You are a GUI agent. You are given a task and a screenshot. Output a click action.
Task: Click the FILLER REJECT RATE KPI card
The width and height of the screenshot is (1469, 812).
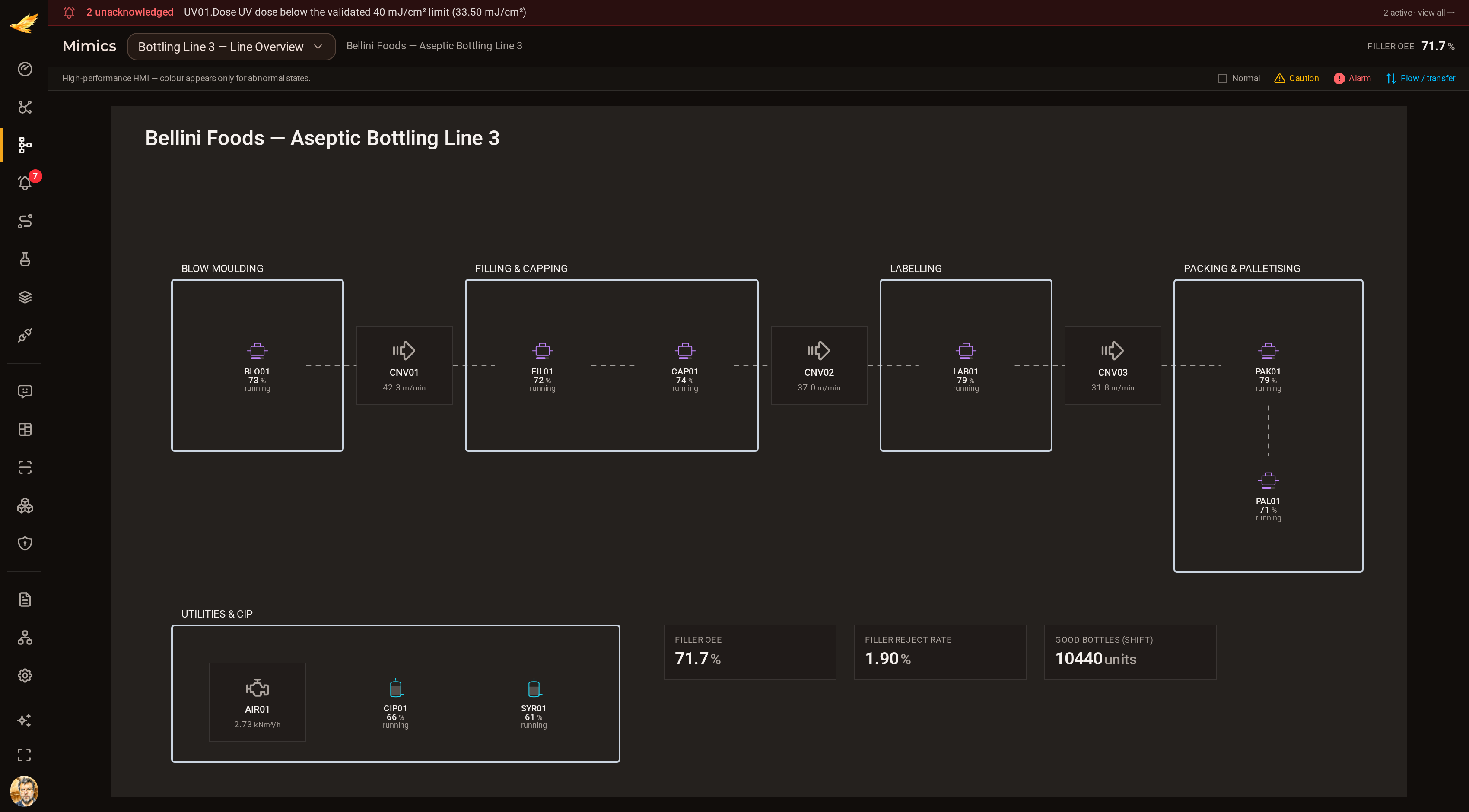(940, 652)
